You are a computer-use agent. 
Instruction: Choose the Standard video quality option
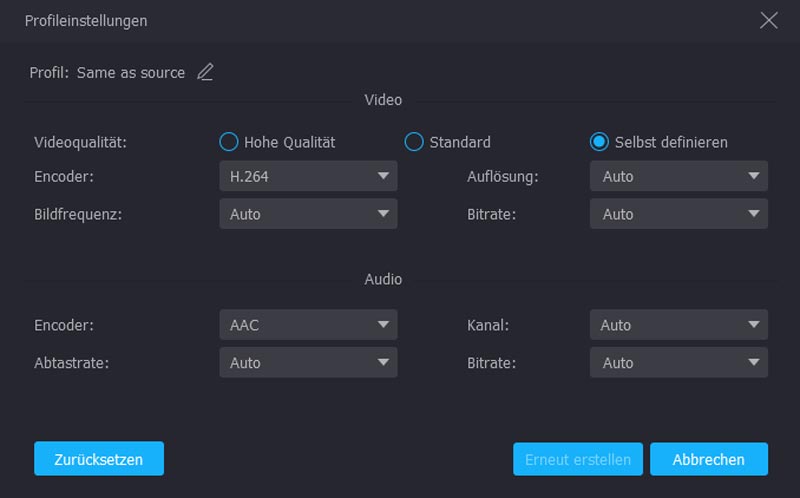pos(414,142)
